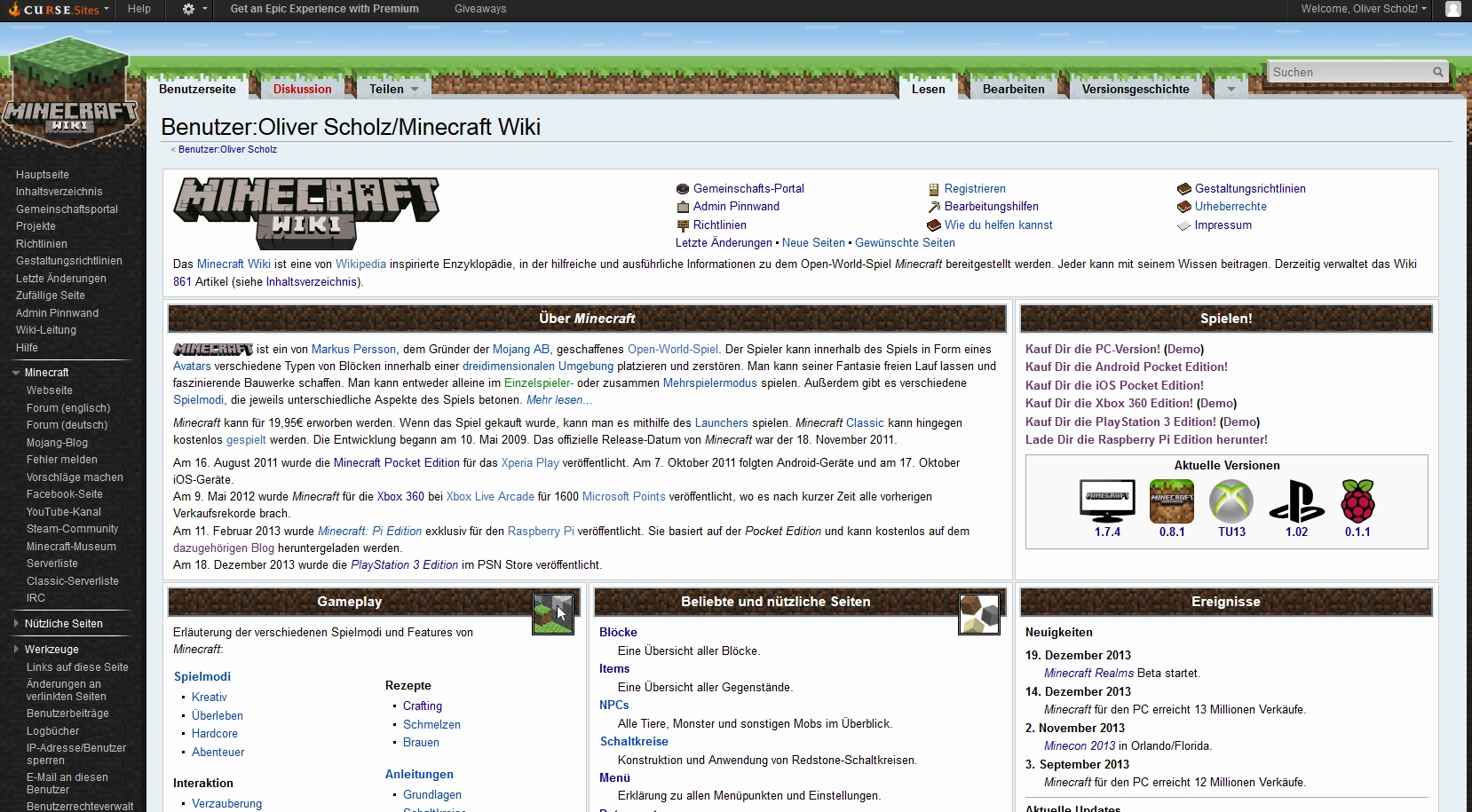Click the large Minecraft Wiki banner logo
This screenshot has width=1472, height=812.
306,213
